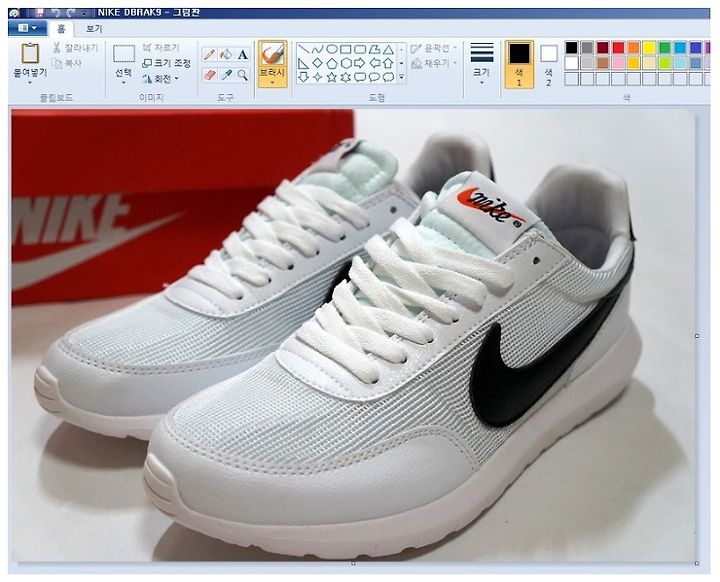Click the canvas bottom-edge resize handle
The image size is (720, 582).
(x=353, y=563)
